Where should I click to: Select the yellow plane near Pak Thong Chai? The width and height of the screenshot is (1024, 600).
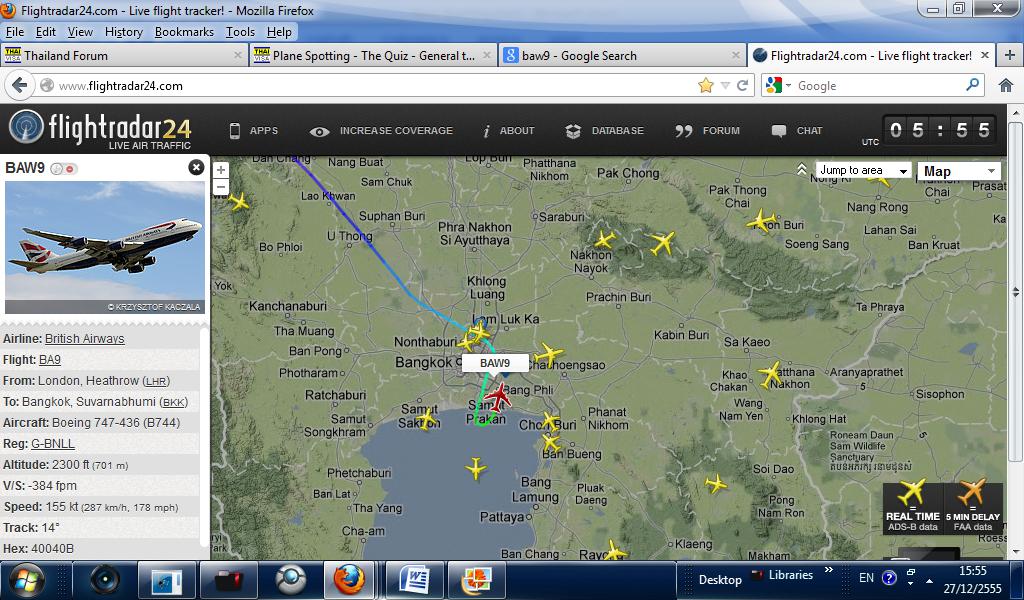pyautogui.click(x=761, y=221)
